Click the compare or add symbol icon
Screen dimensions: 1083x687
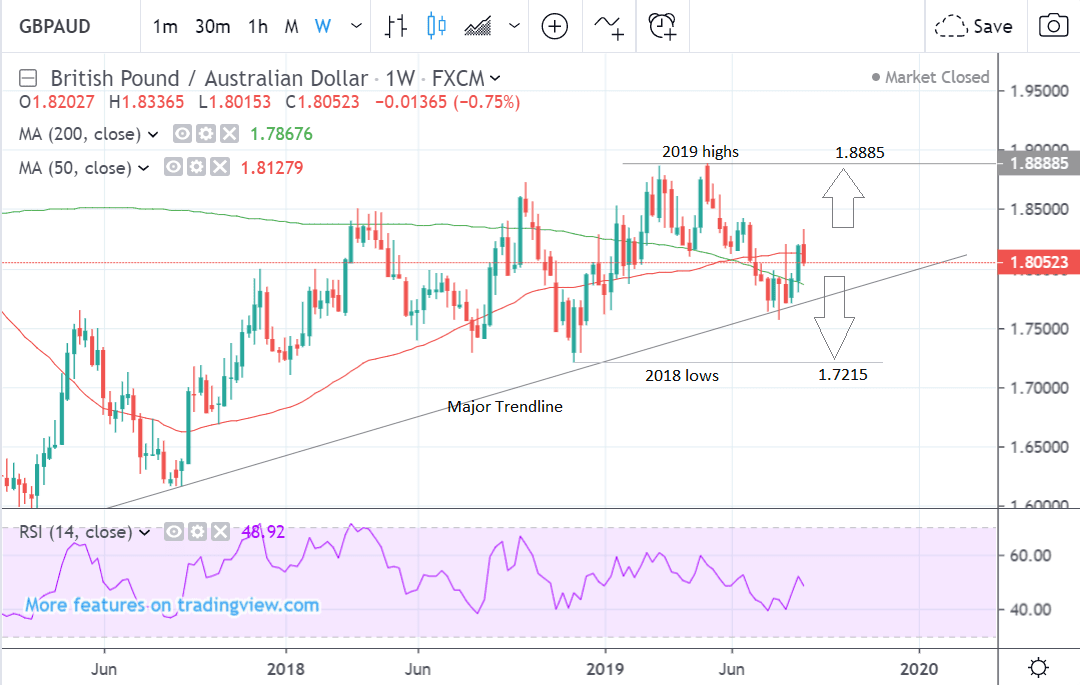tap(555, 26)
